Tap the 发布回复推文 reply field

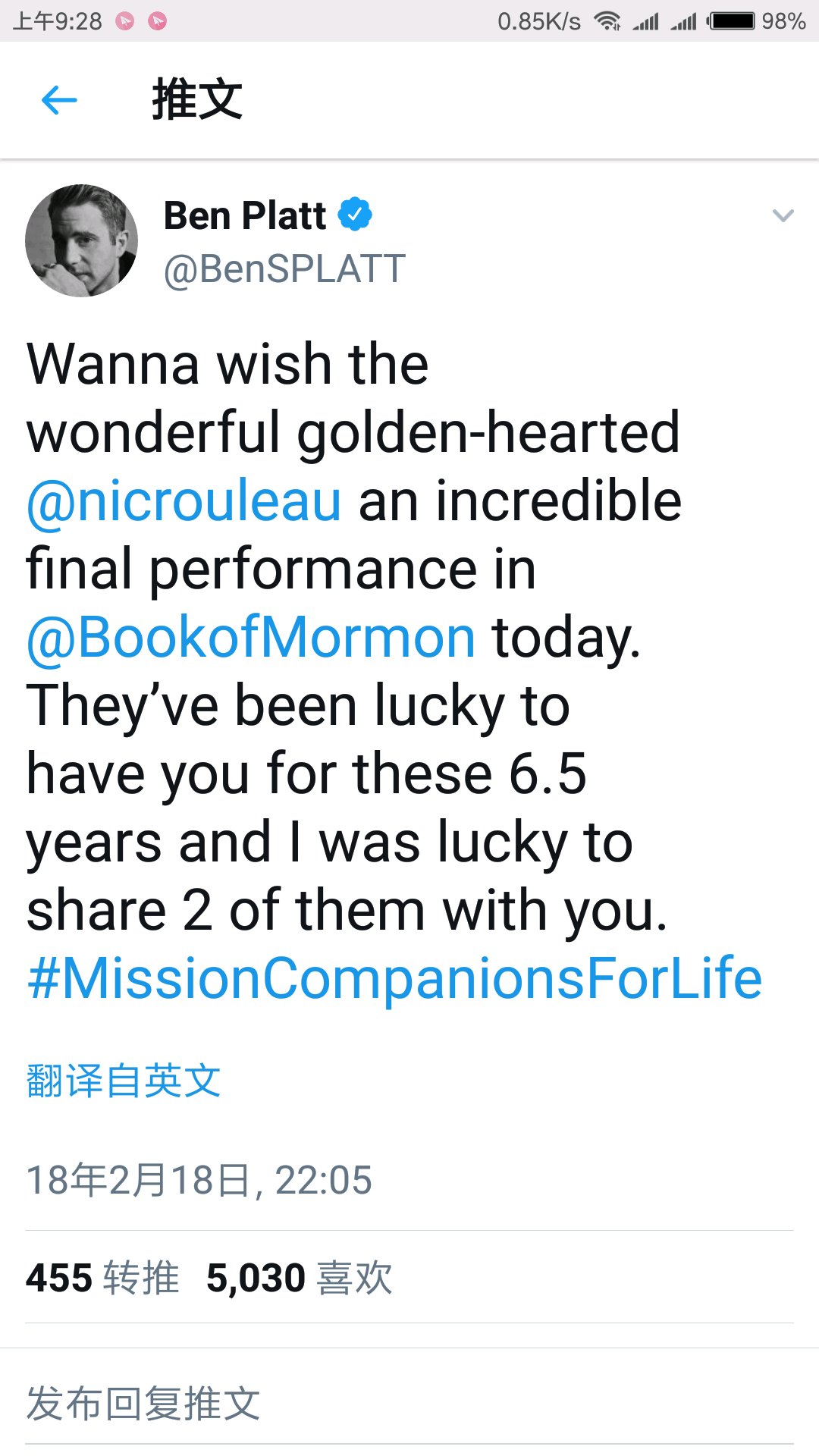[144, 1403]
